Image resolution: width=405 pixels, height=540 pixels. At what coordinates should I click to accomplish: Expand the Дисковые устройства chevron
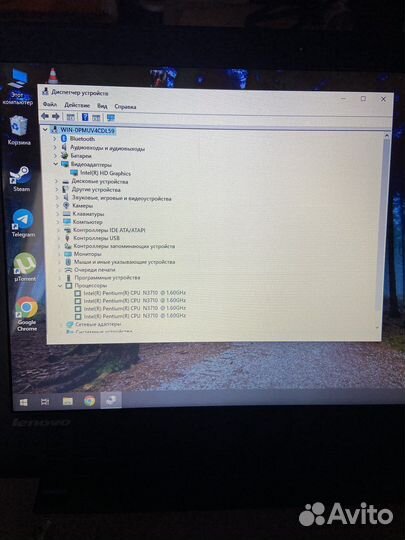56,181
